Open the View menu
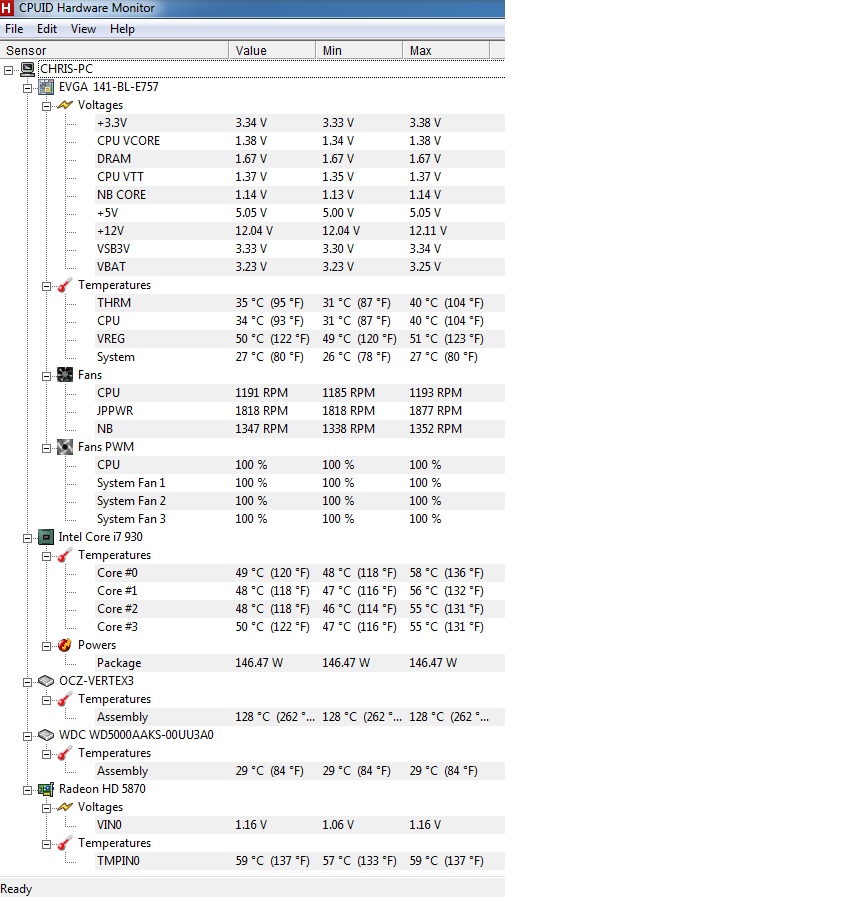This screenshot has width=865, height=897. (x=83, y=29)
